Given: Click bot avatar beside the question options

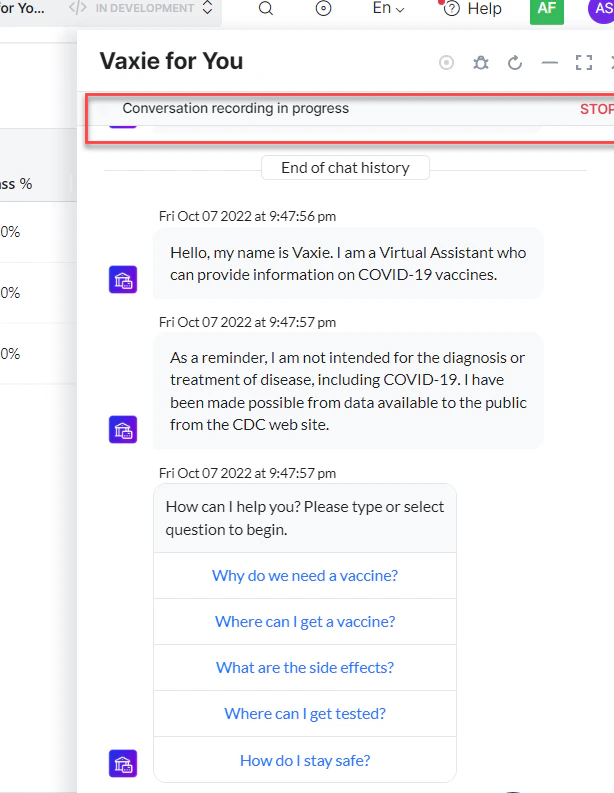Looking at the screenshot, I should 123,763.
